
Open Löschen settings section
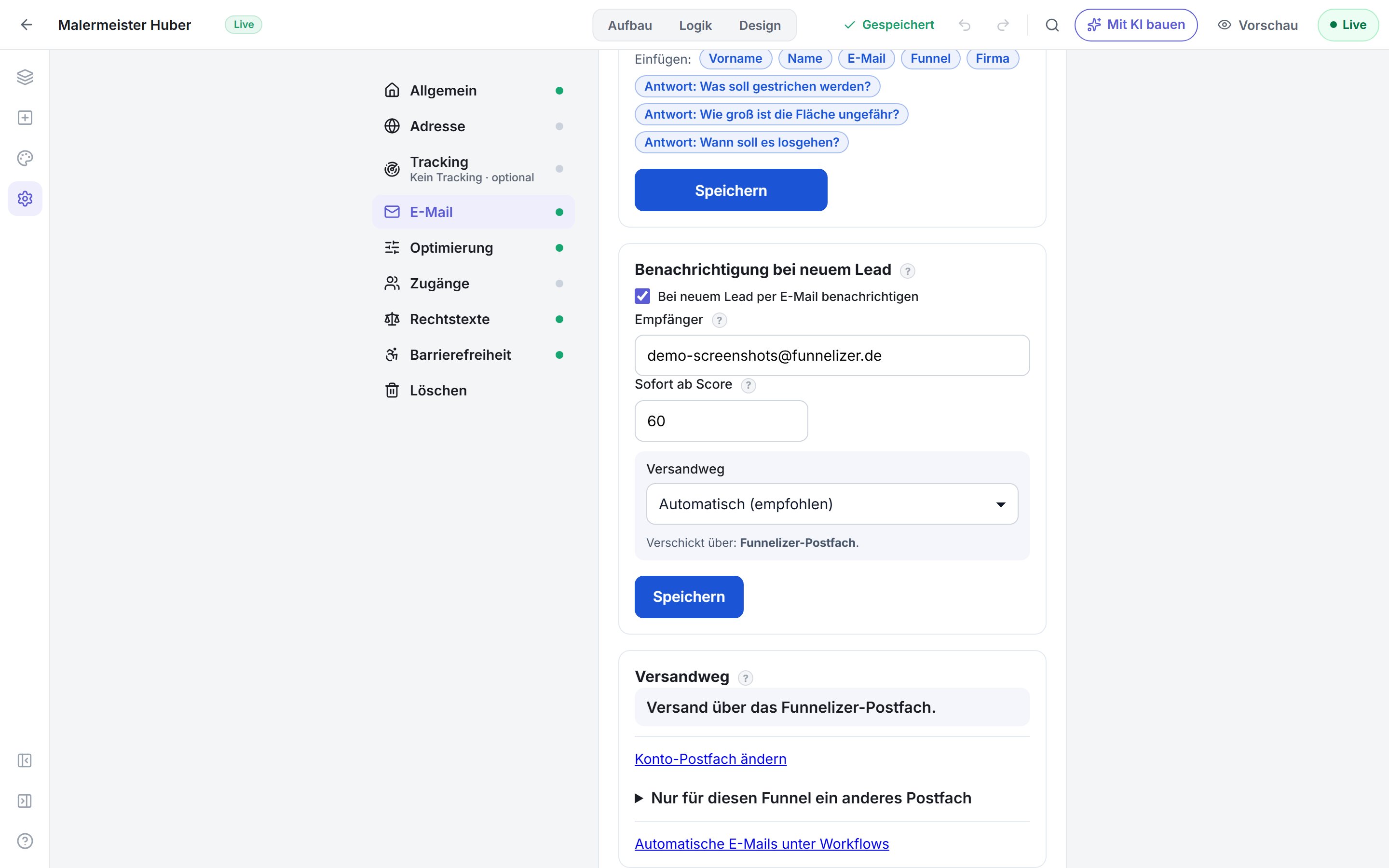[x=474, y=391]
